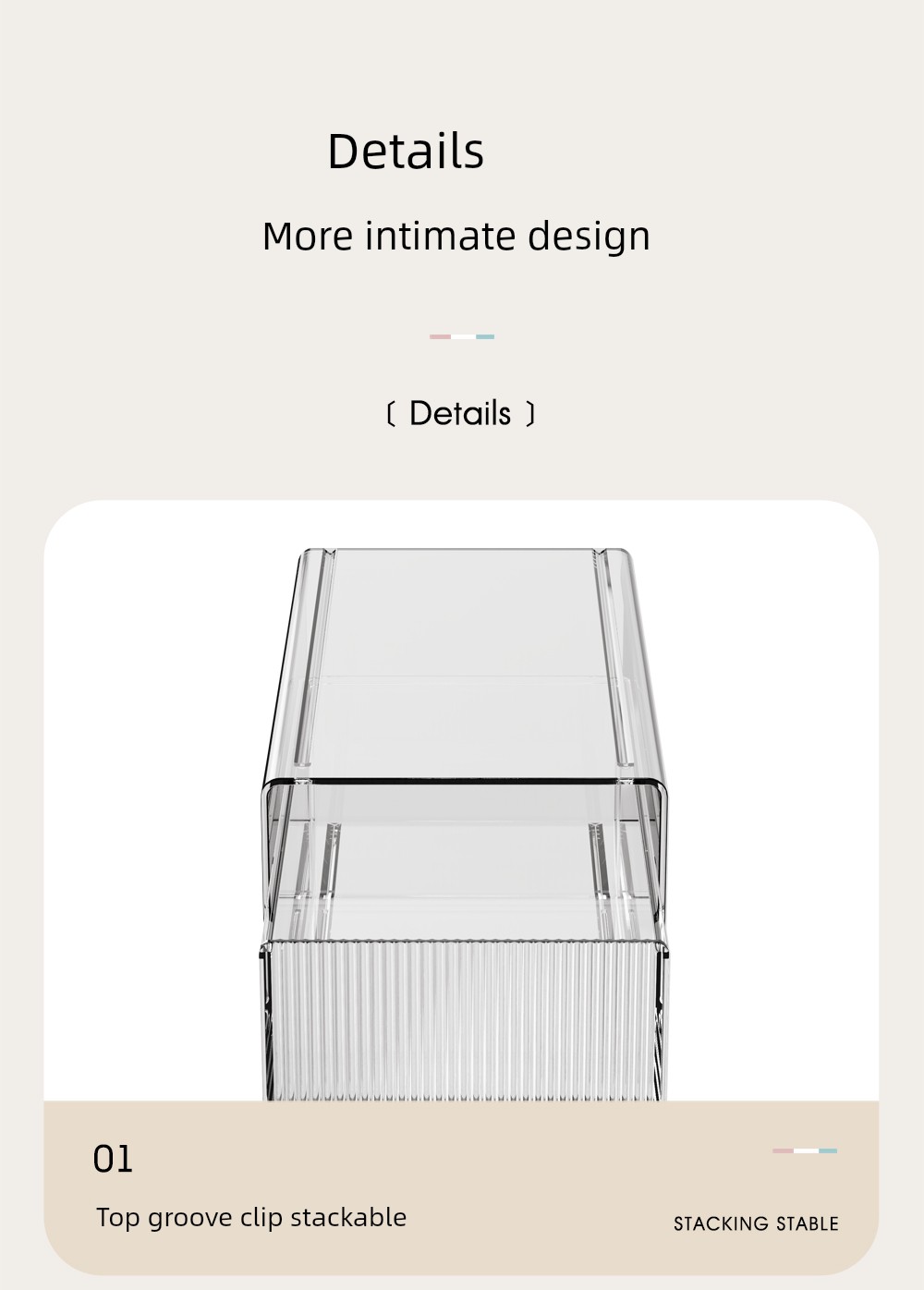Click the pink segment of the top divider
The width and height of the screenshot is (924, 1290).
pyautogui.click(x=440, y=336)
